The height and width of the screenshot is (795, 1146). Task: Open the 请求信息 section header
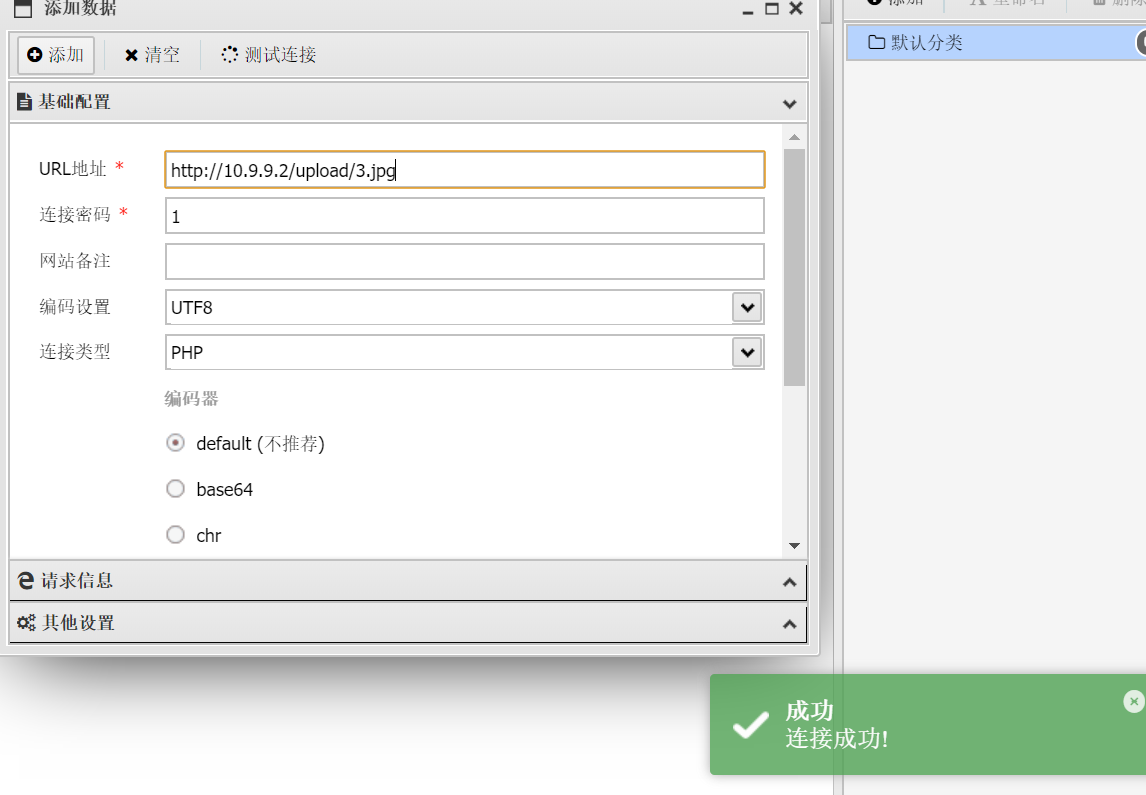tap(408, 582)
